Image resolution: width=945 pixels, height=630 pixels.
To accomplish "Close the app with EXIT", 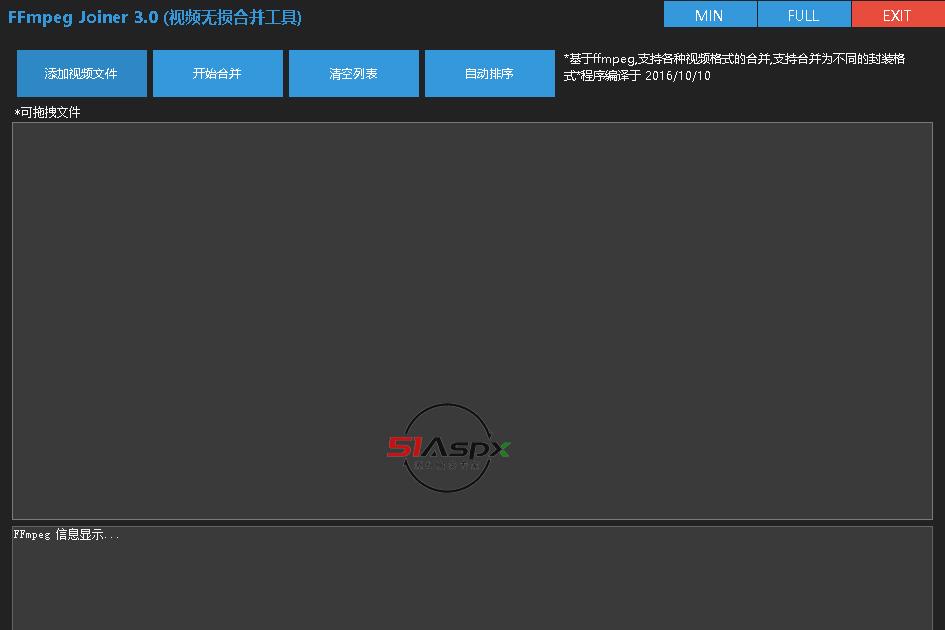I will click(x=898, y=14).
